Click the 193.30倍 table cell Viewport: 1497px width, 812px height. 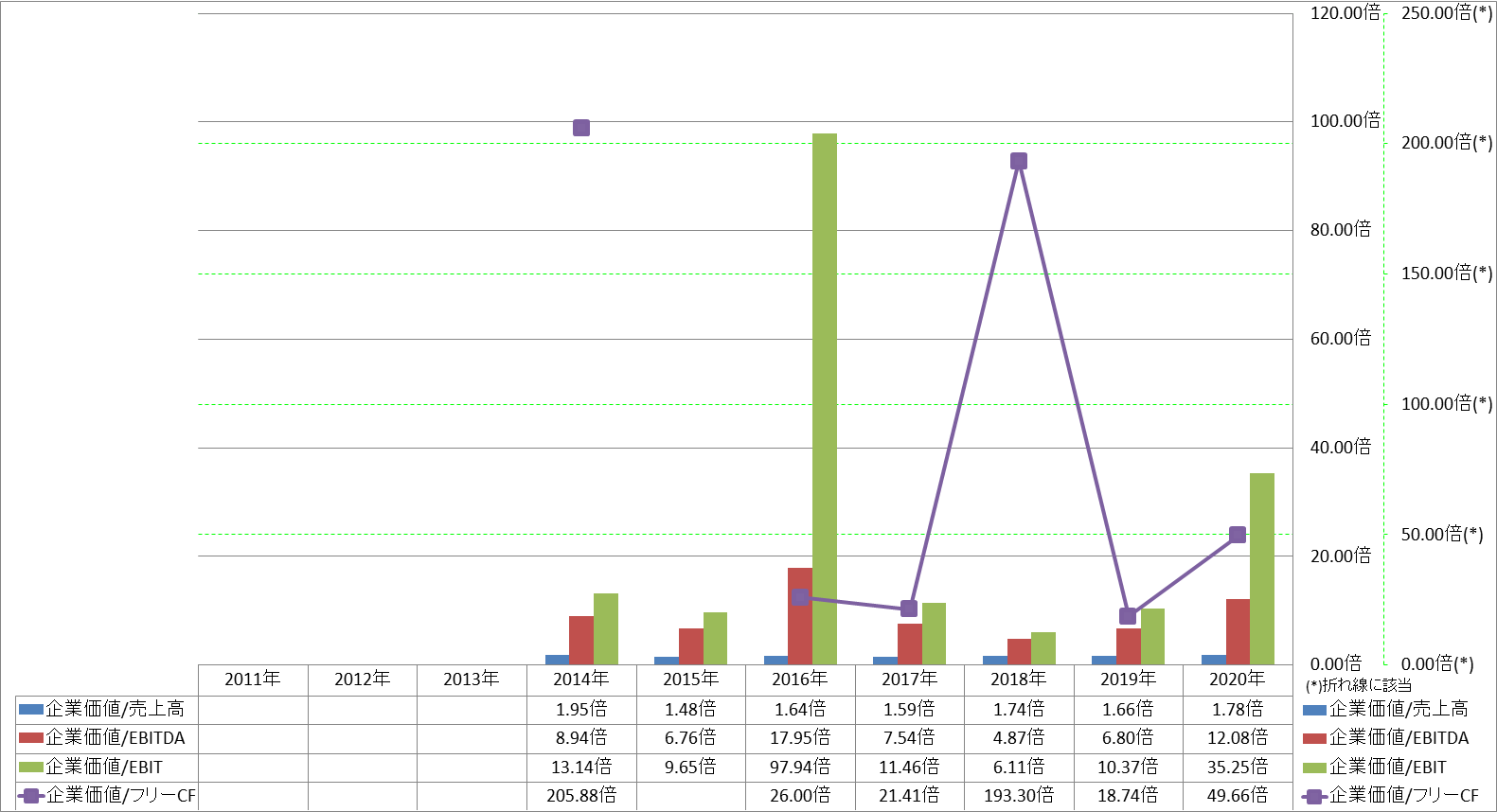pos(1019,796)
